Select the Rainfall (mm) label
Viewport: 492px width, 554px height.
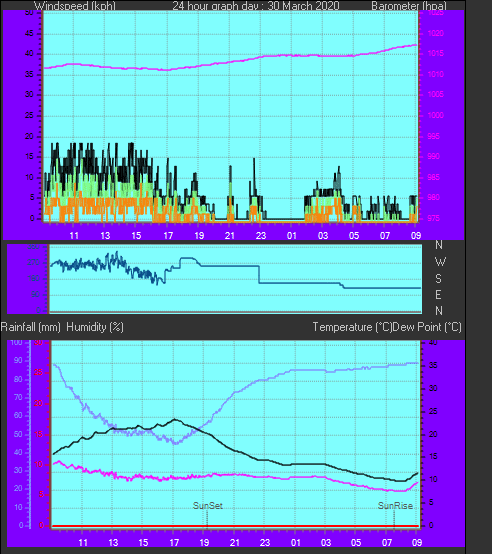30,327
